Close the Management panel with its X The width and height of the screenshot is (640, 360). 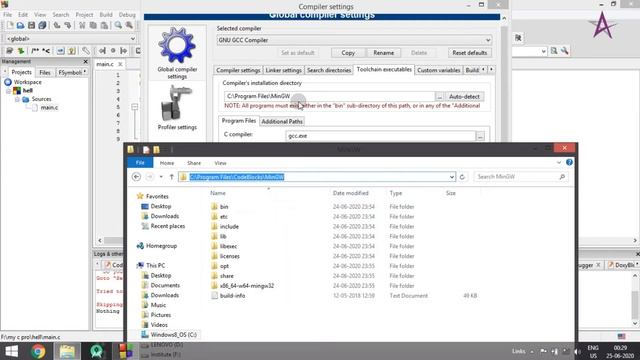click(x=85, y=61)
